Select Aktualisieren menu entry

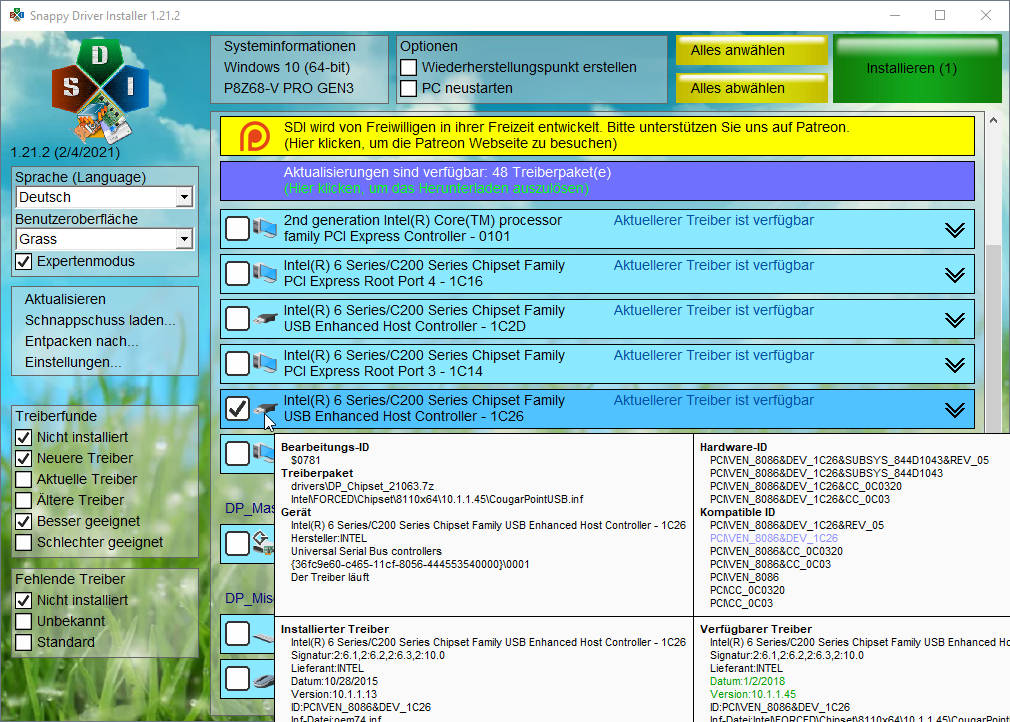(65, 299)
